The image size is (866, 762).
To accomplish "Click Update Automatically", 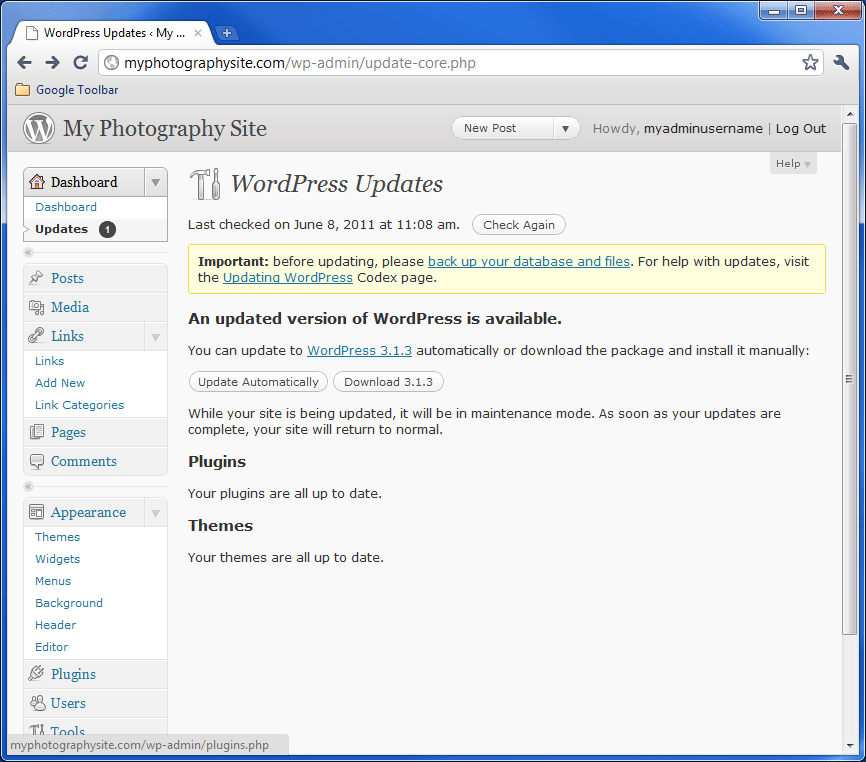I will (258, 382).
